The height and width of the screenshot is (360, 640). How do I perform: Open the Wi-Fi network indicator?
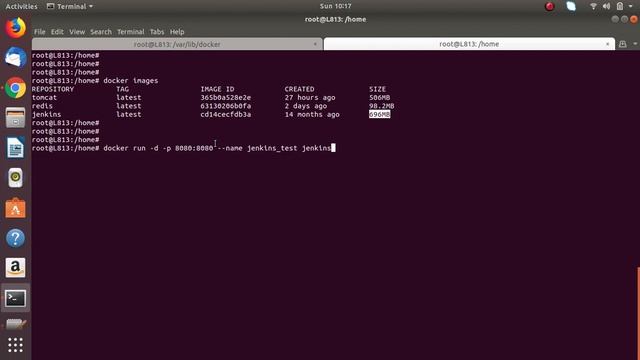pyautogui.click(x=593, y=6)
